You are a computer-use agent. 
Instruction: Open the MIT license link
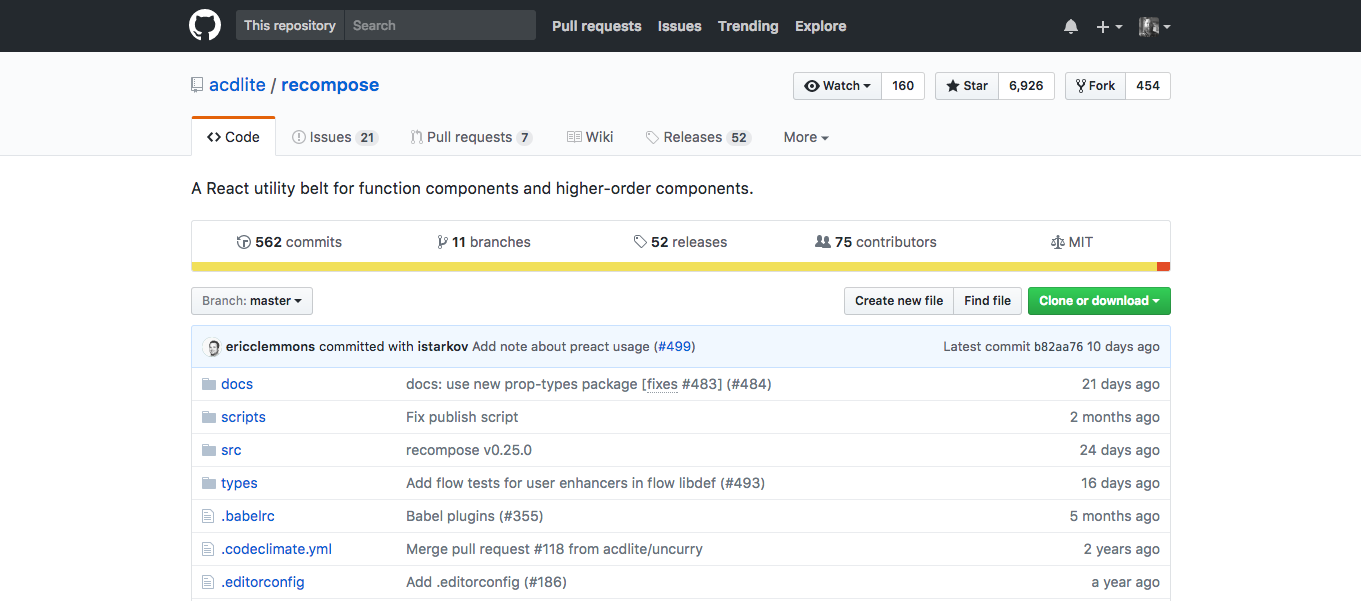point(1072,242)
